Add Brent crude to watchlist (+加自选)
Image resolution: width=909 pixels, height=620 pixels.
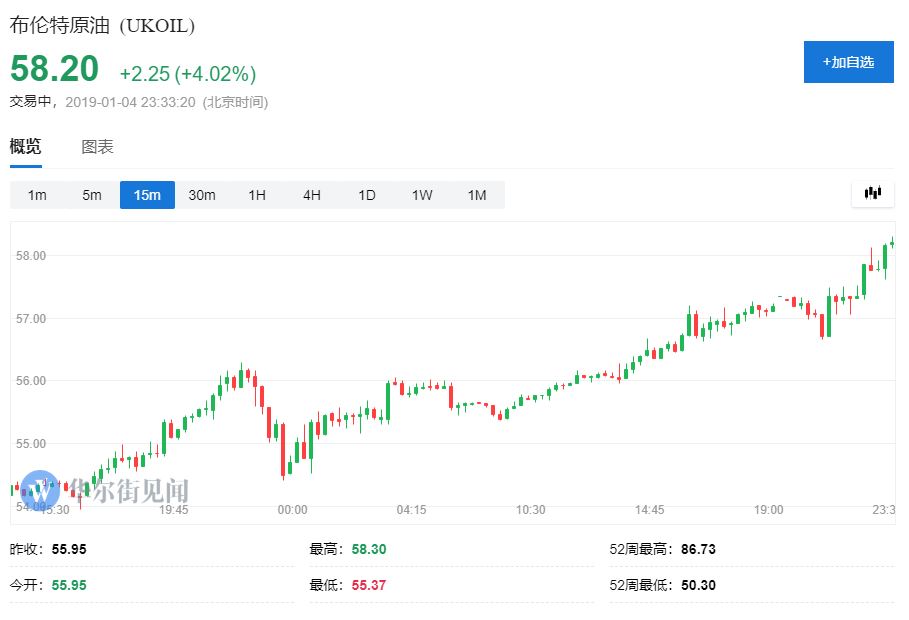848,62
